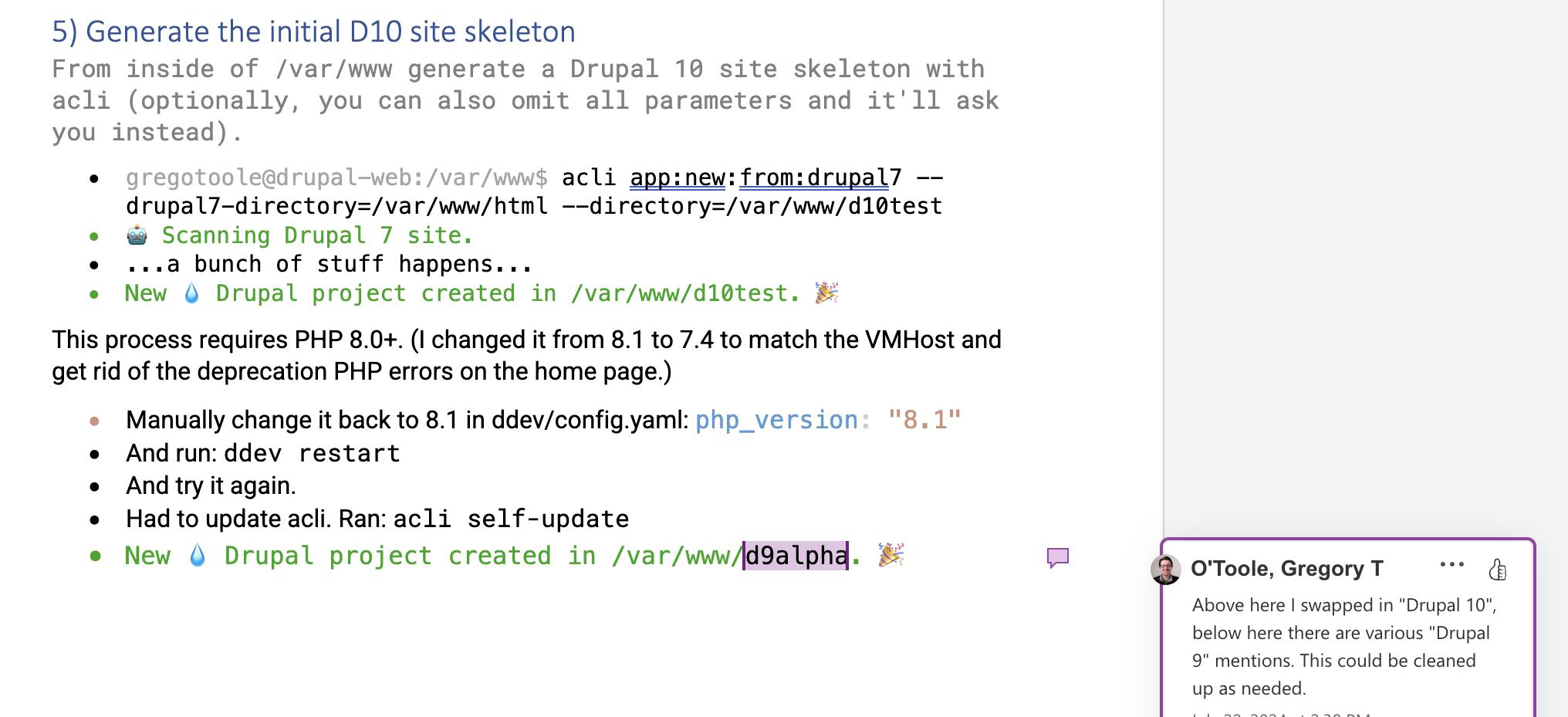The width and height of the screenshot is (1568, 717).
Task: Click the "8.1" version string
Action: (x=924, y=420)
